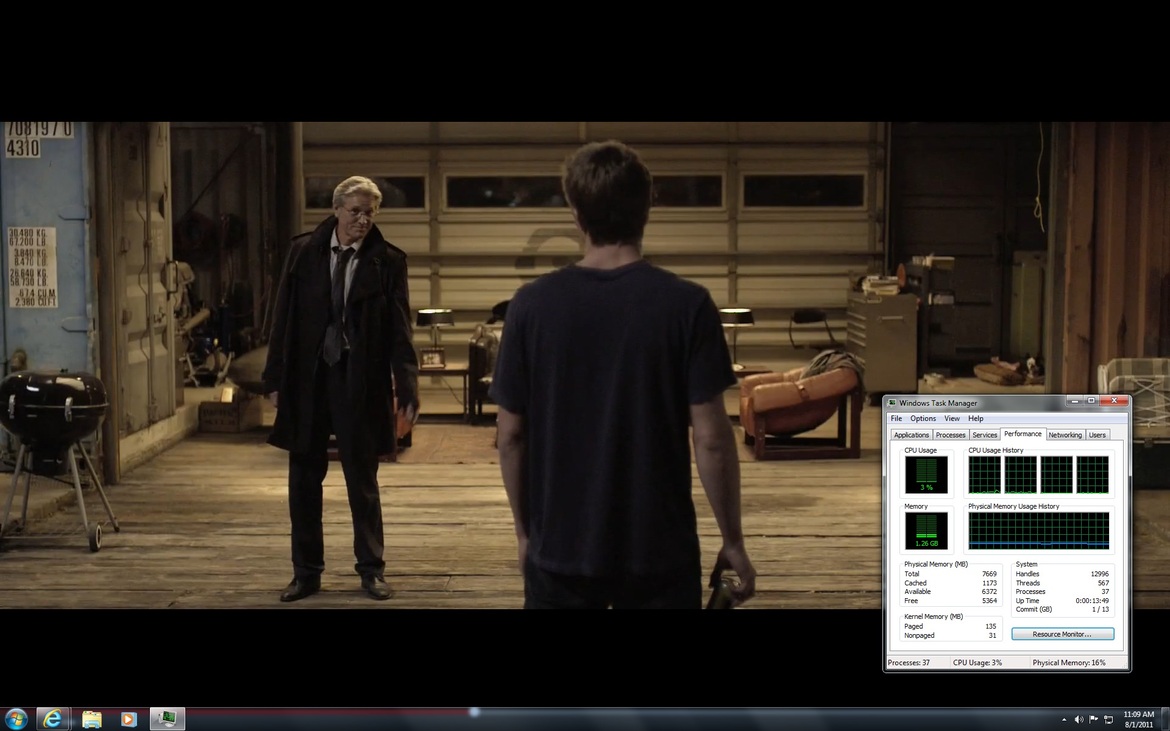This screenshot has height=731, width=1170.
Task: Click the Windows Task Manager title text
Action: [x=938, y=403]
